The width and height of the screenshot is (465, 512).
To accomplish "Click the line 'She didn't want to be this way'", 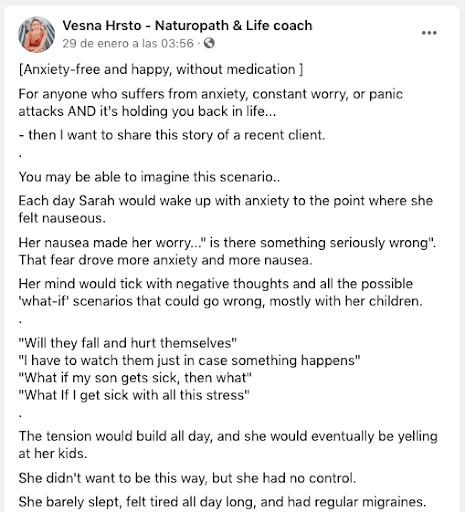I will [x=187, y=478].
